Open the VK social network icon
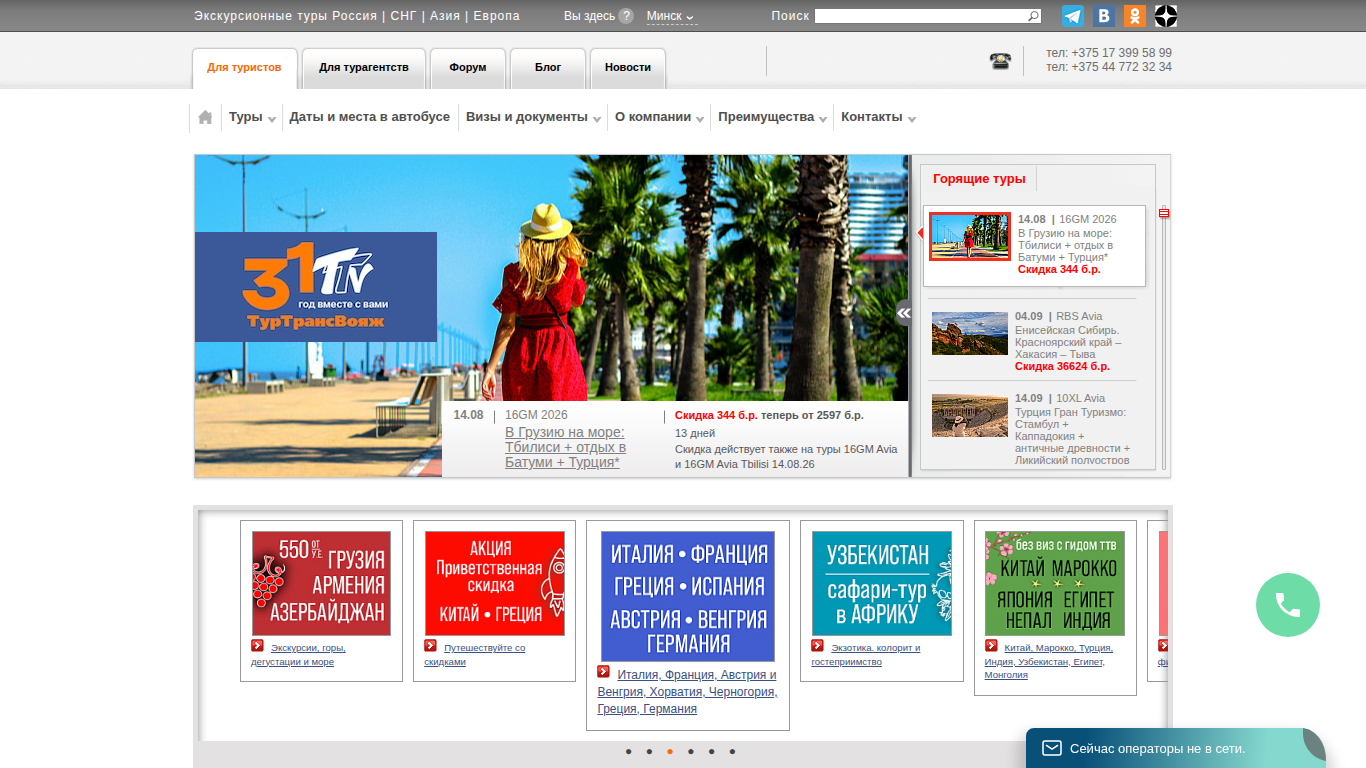 coord(1104,16)
